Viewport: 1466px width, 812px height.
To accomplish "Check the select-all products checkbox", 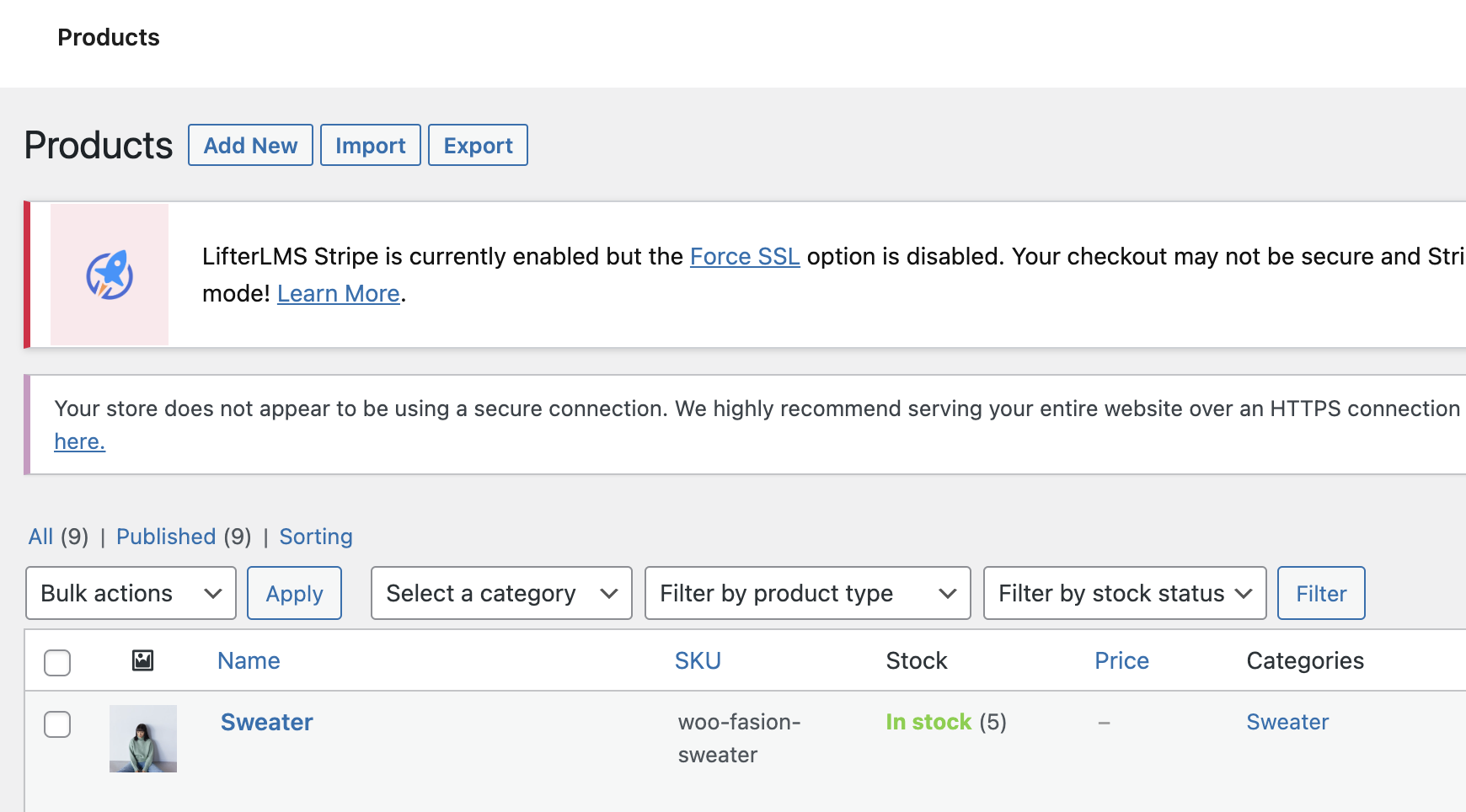I will pos(56,663).
